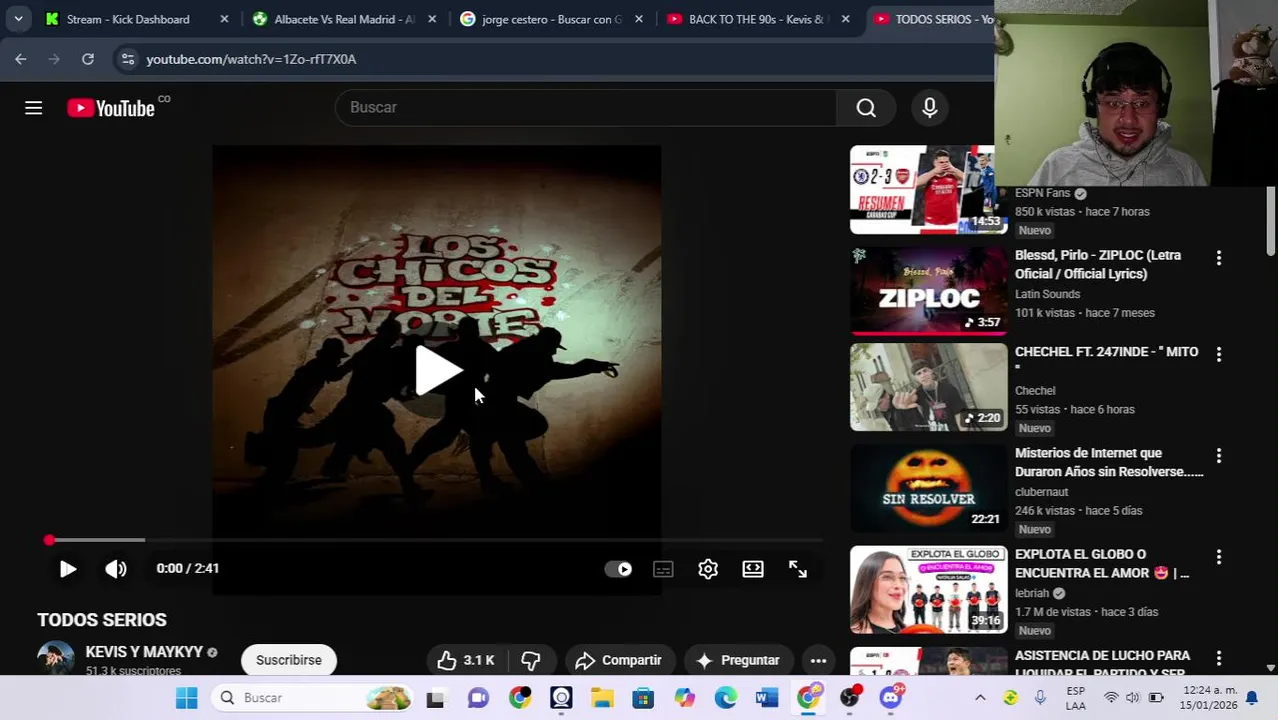Screen dimensions: 1278x720
Task: Dislike the video
Action: click(x=531, y=660)
